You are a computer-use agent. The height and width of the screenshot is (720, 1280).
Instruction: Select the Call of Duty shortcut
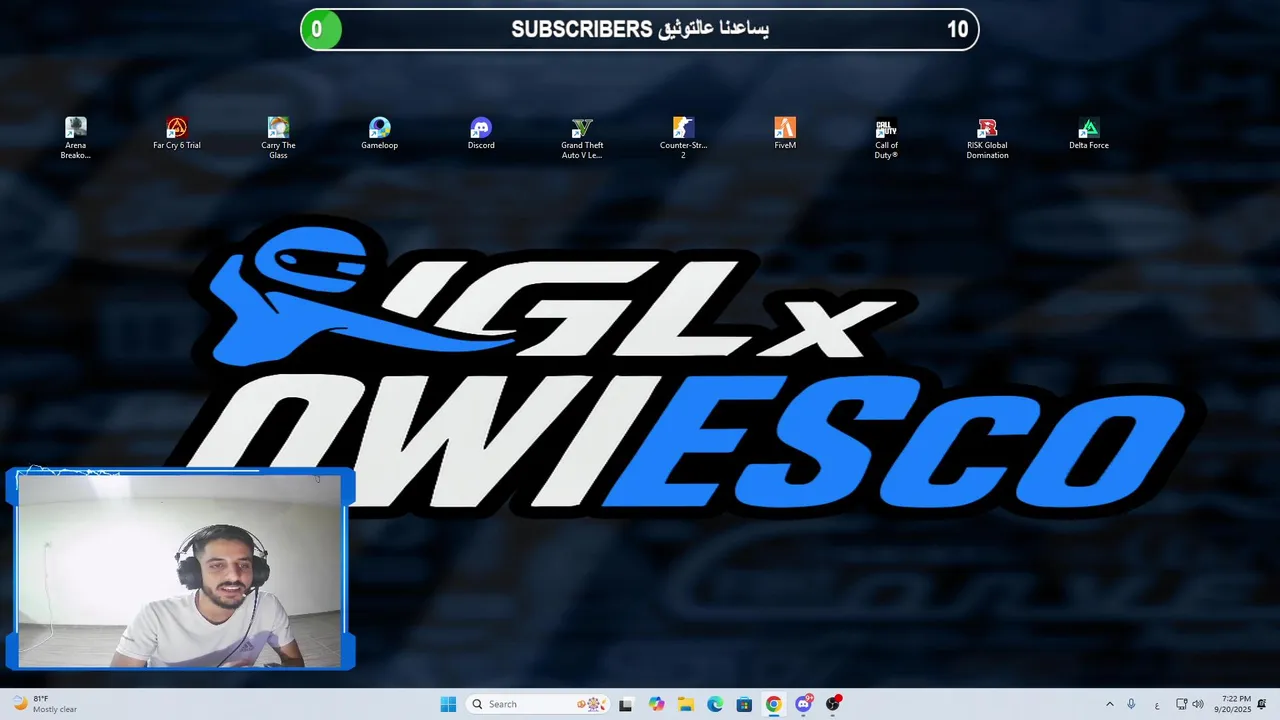tap(886, 138)
